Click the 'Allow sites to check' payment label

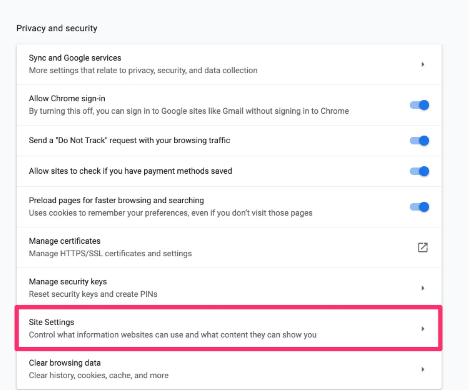(130, 171)
